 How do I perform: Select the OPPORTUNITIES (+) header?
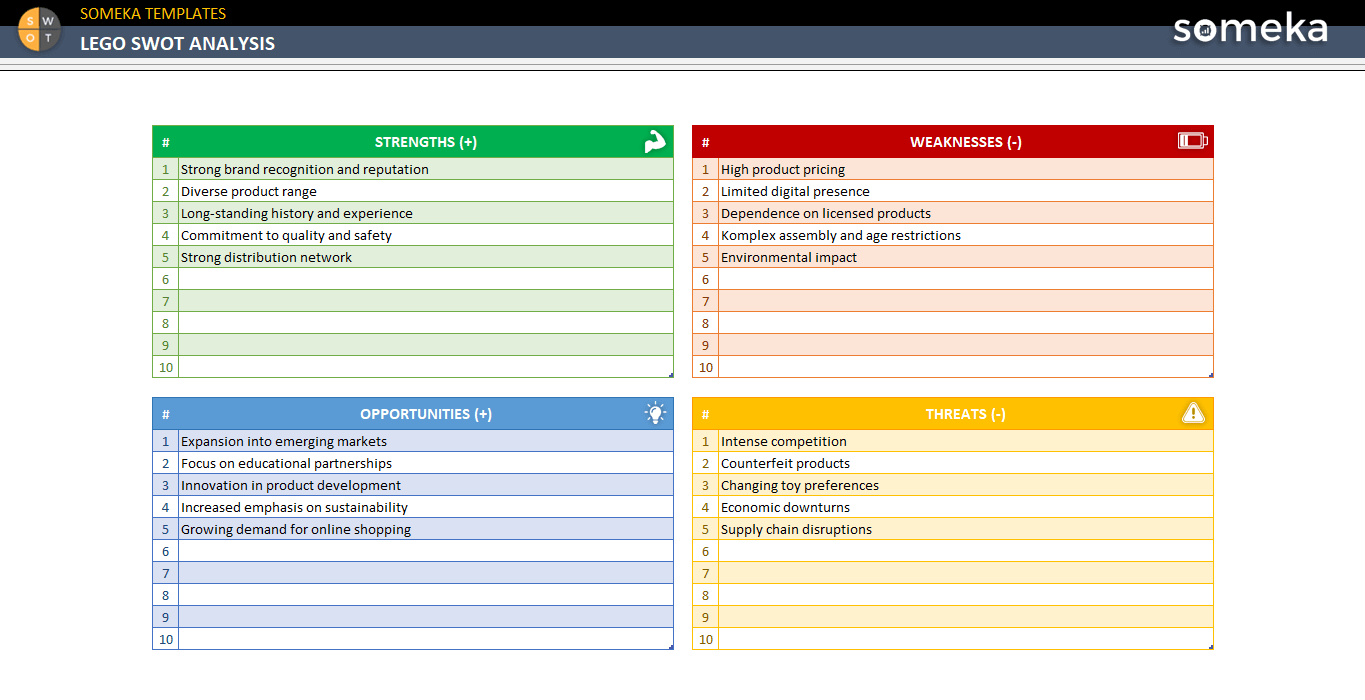pos(426,414)
